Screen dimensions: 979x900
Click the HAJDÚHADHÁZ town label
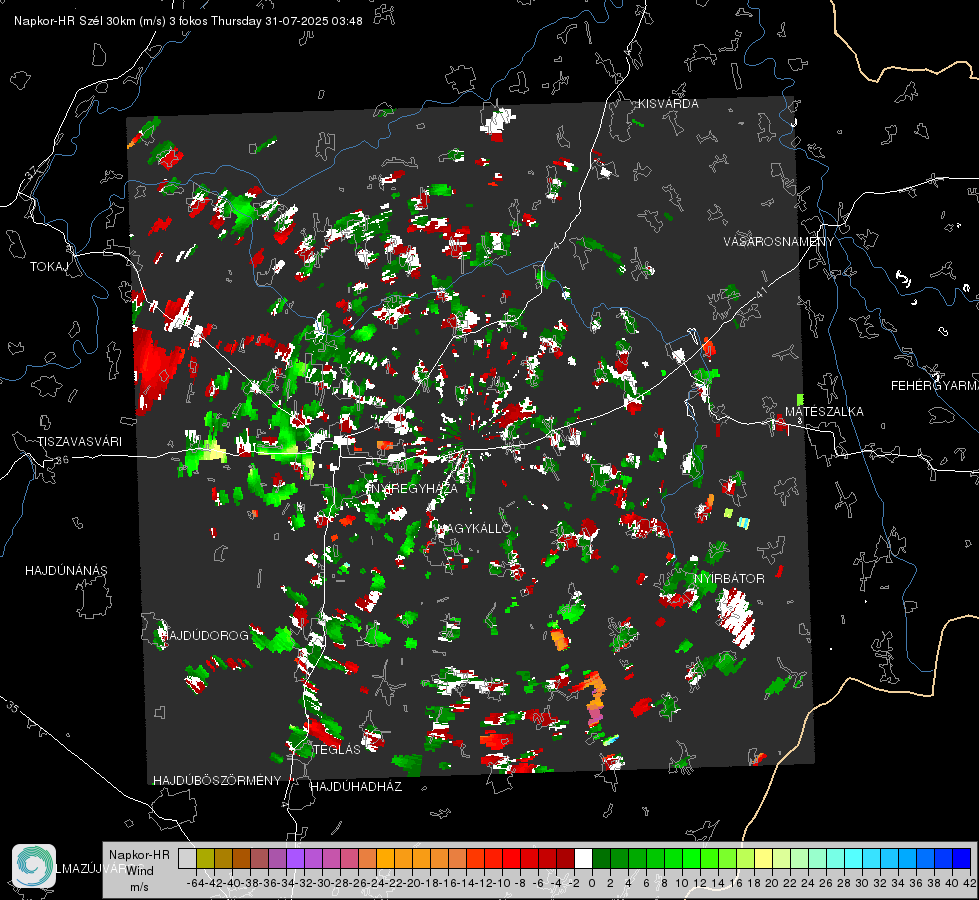coord(356,786)
